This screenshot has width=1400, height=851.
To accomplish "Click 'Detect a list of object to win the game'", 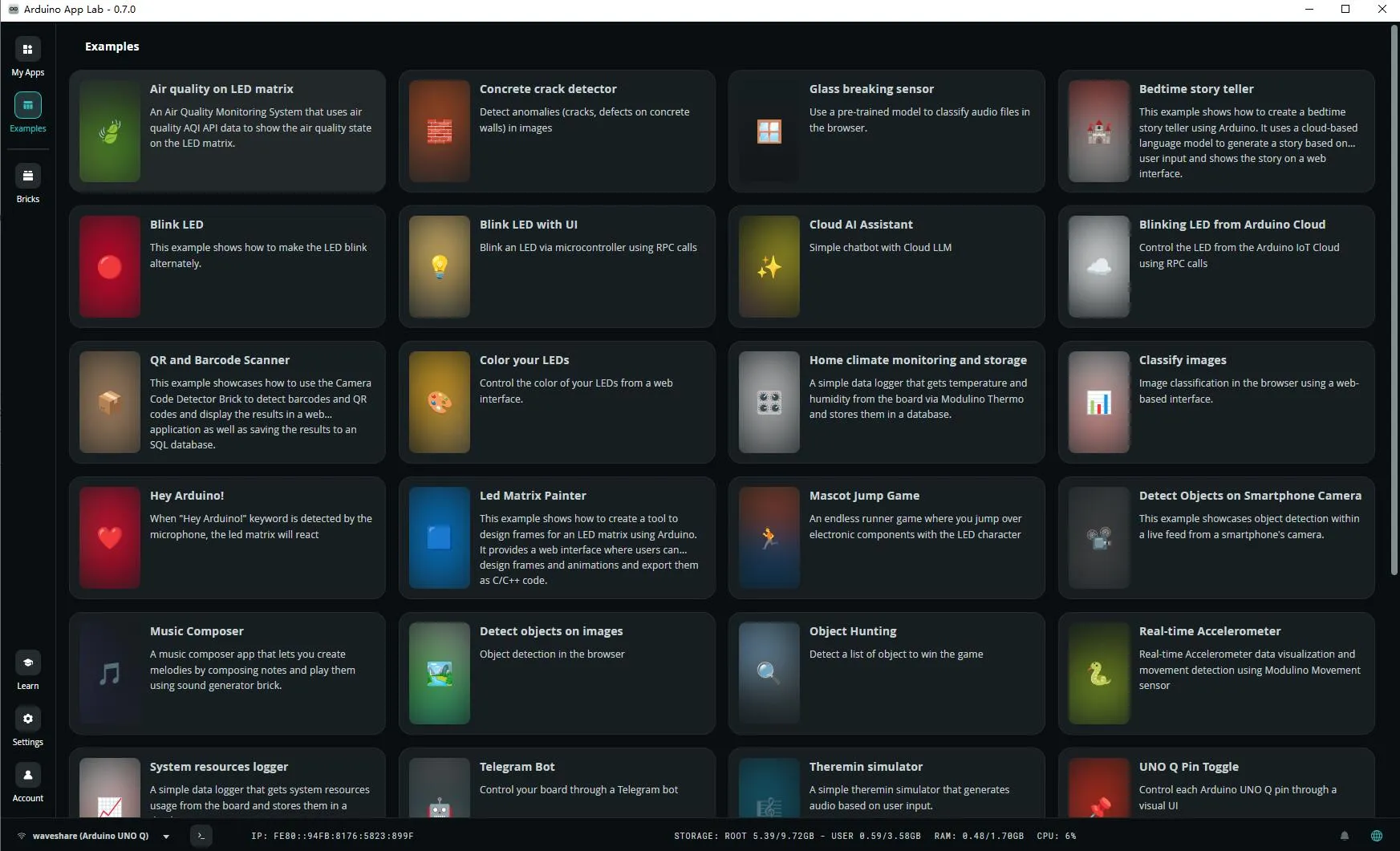I will pyautogui.click(x=896, y=654).
